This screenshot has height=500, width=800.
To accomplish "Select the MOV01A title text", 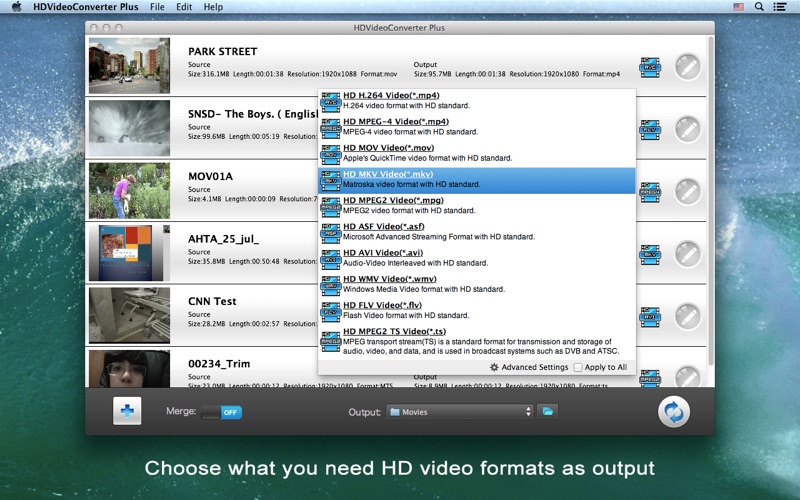I will click(210, 177).
